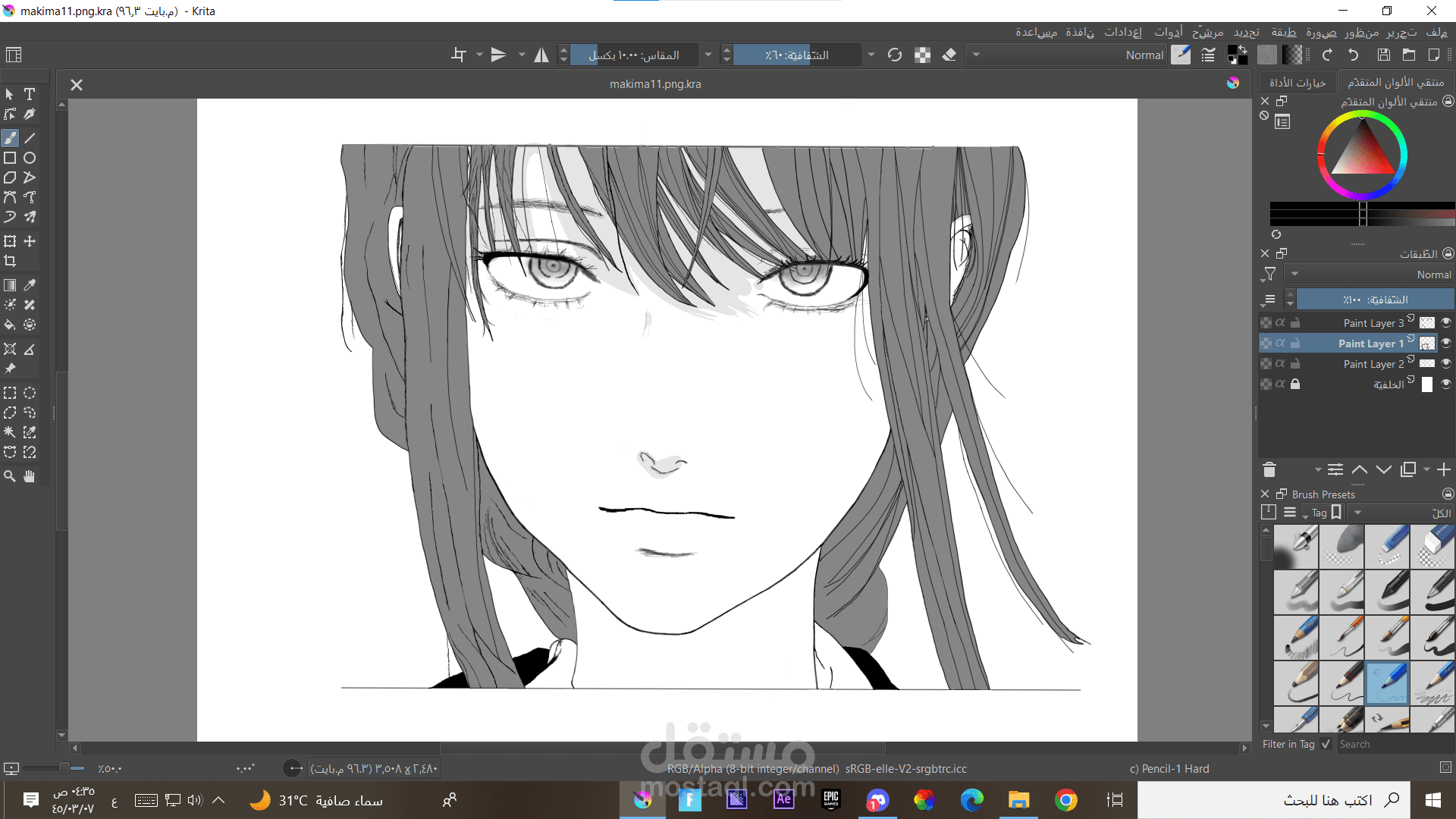Enable alpha lock on Paint Layer 3
Image resolution: width=1456 pixels, height=819 pixels.
[1280, 322]
